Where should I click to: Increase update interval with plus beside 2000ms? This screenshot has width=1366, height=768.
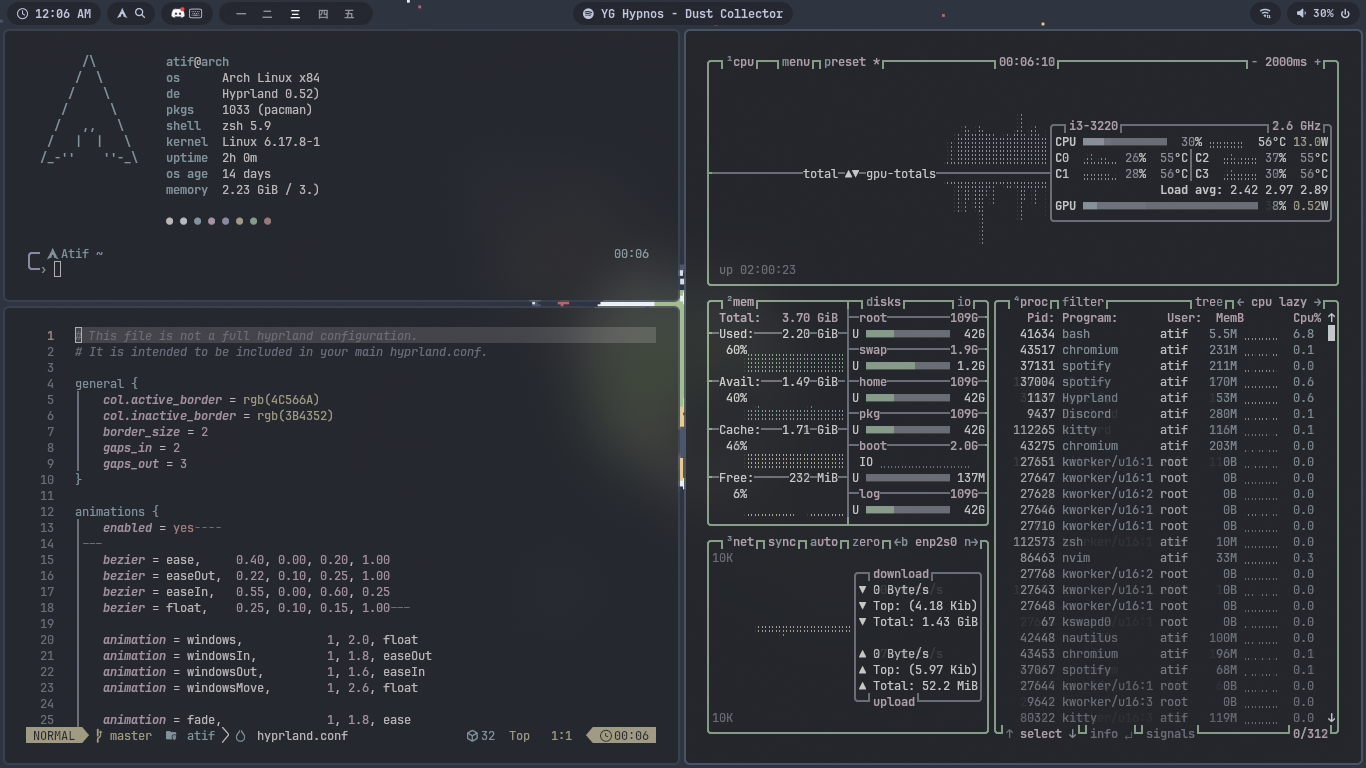[1317, 62]
